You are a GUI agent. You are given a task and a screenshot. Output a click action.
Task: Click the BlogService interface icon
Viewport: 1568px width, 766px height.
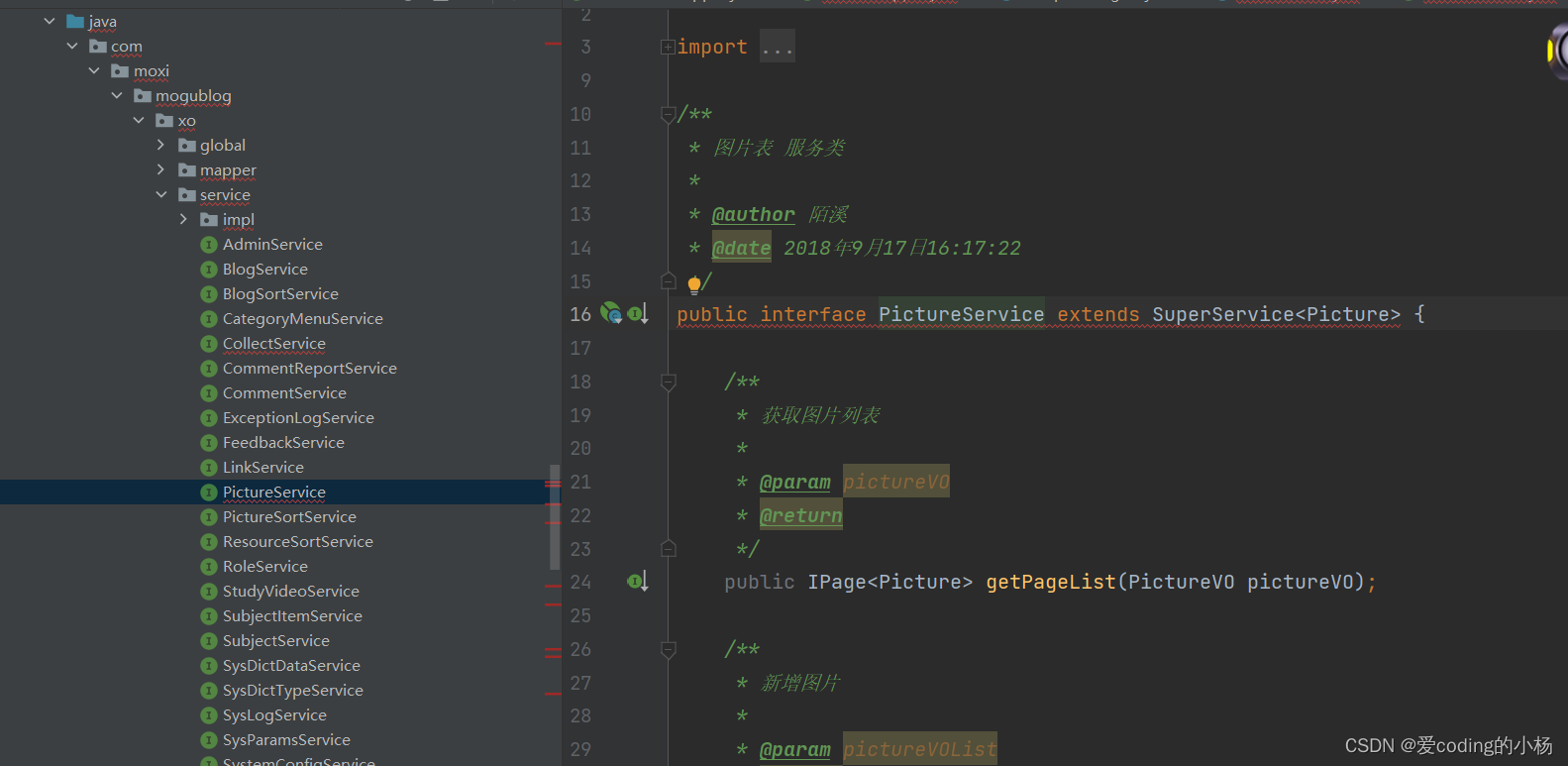point(209,269)
